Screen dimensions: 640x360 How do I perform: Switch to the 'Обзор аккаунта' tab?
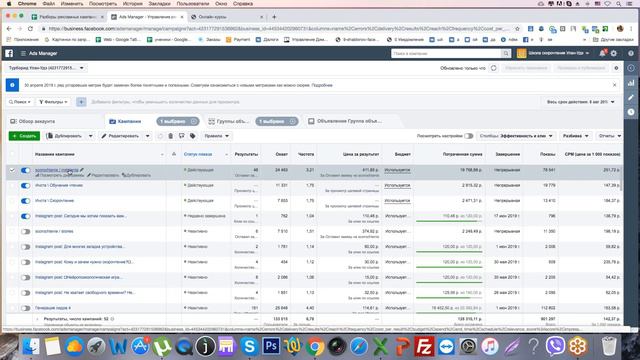point(33,121)
